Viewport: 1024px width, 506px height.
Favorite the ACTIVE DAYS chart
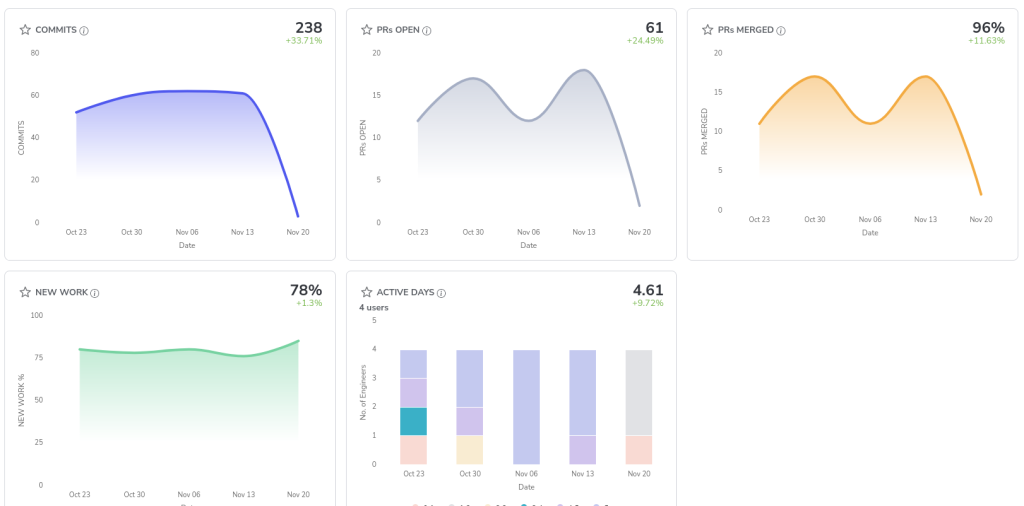click(x=367, y=293)
